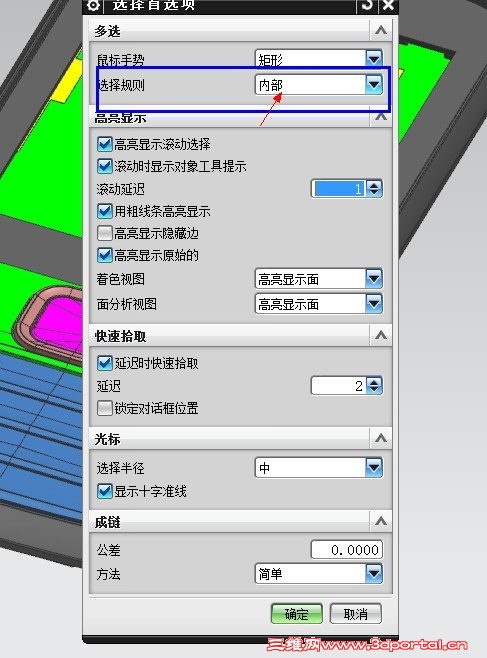
Task: Toggle 高亮显示滚动选择 checkbox
Action: (104, 144)
